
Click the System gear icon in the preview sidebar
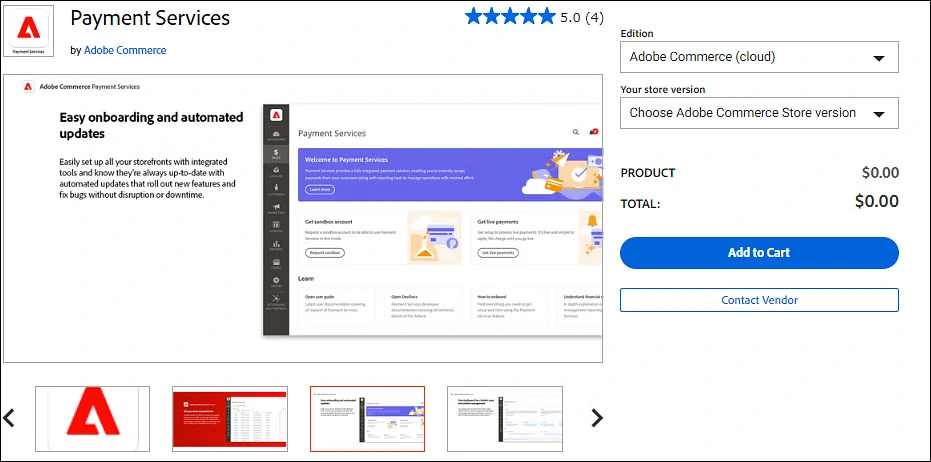pos(276,282)
